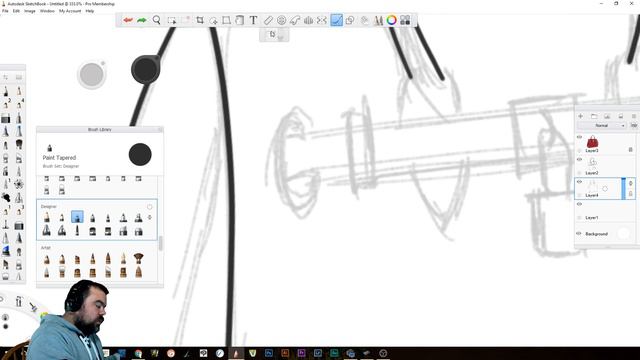The image size is (640, 360).
Task: Select first brush in Designer set
Action: point(47,217)
